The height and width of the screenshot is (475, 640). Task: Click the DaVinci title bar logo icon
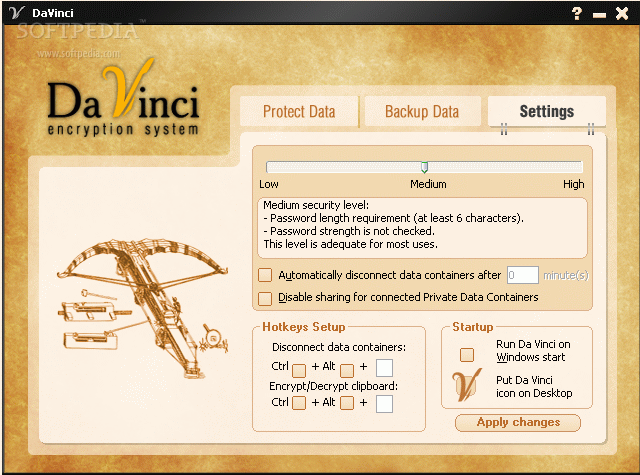16,12
